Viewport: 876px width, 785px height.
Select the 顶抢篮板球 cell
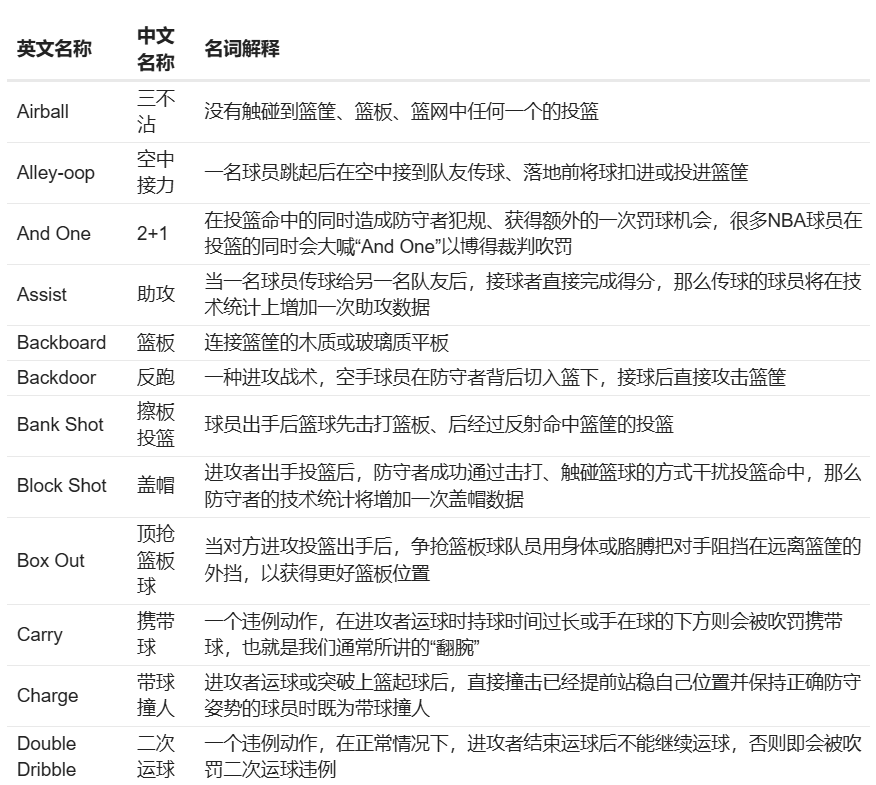point(156,560)
